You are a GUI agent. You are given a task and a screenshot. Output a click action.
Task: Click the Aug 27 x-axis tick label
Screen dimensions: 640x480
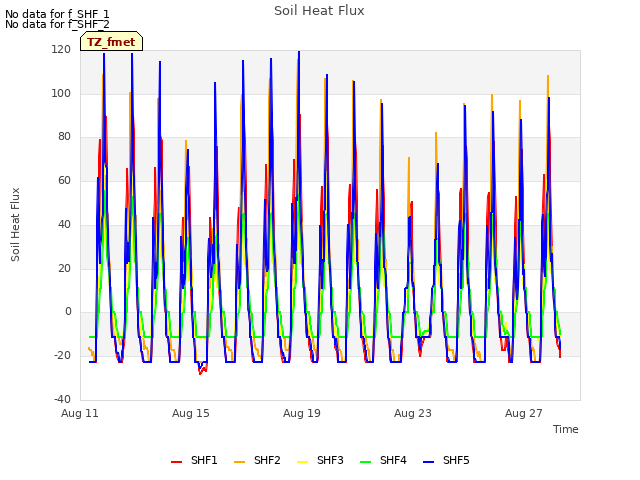pyautogui.click(x=524, y=413)
